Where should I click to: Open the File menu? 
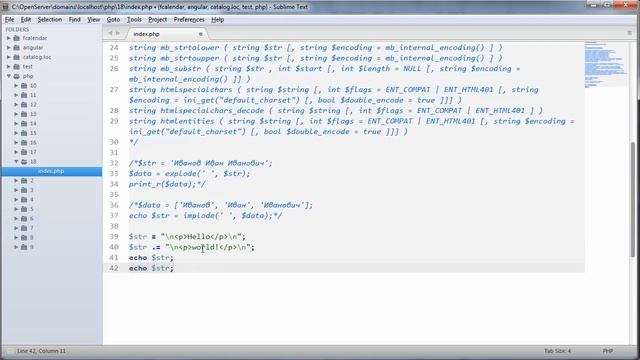coord(9,20)
